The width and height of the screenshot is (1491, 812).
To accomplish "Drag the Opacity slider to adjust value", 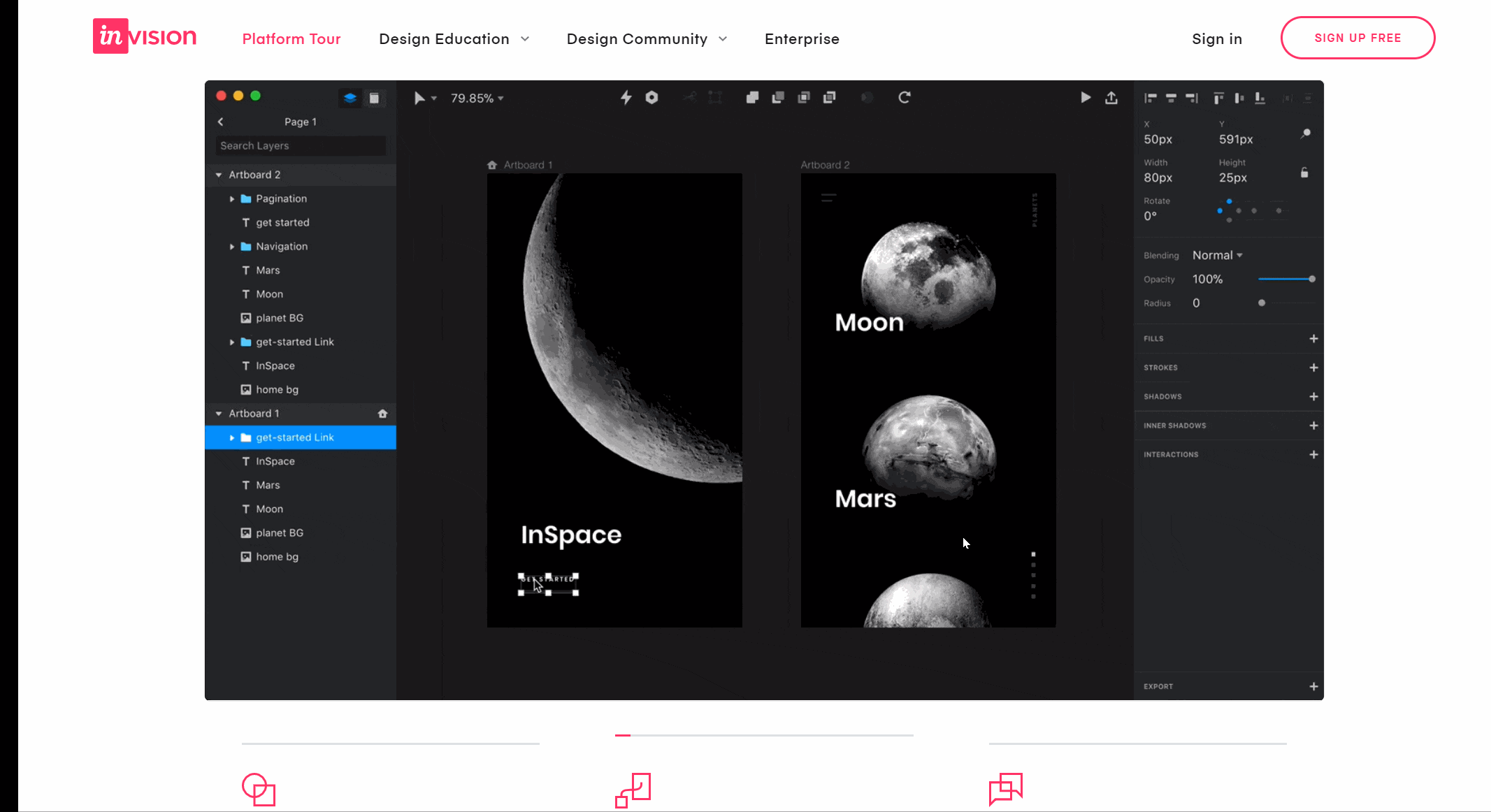I will tap(1312, 279).
